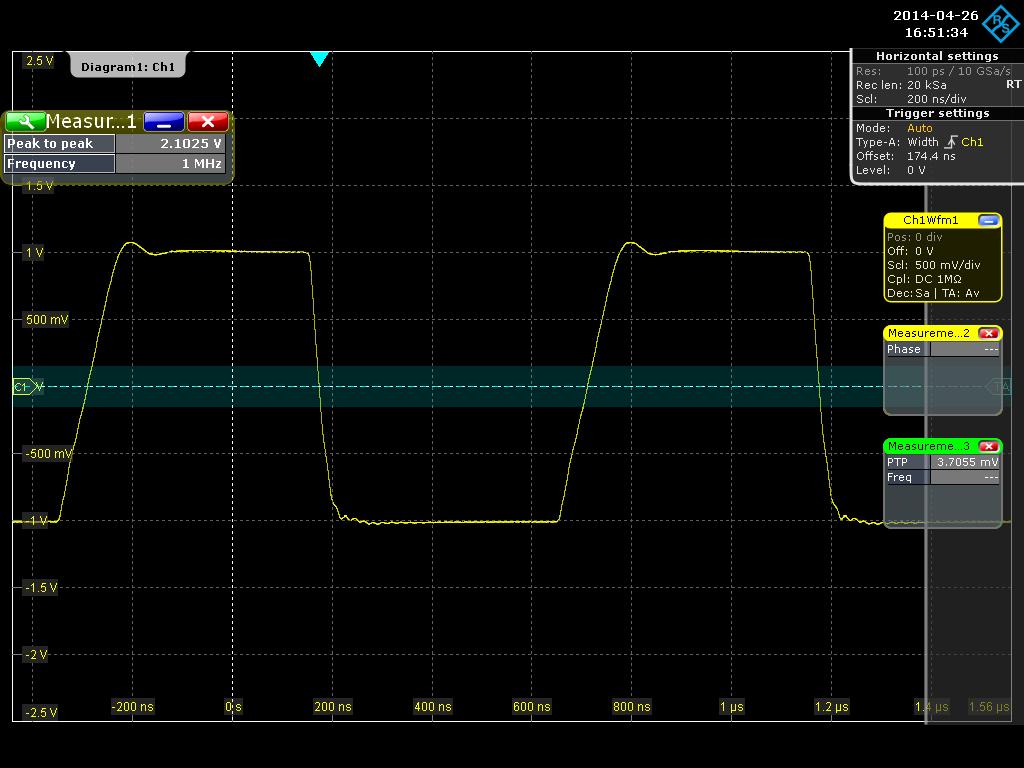Click the Phase measurement row
Screen dimensions: 1024x768
[x=942, y=349]
